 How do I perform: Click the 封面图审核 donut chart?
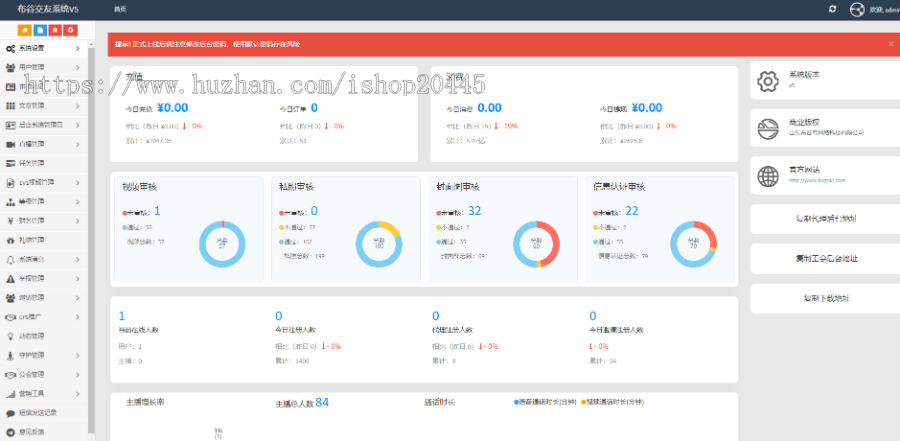click(x=536, y=244)
